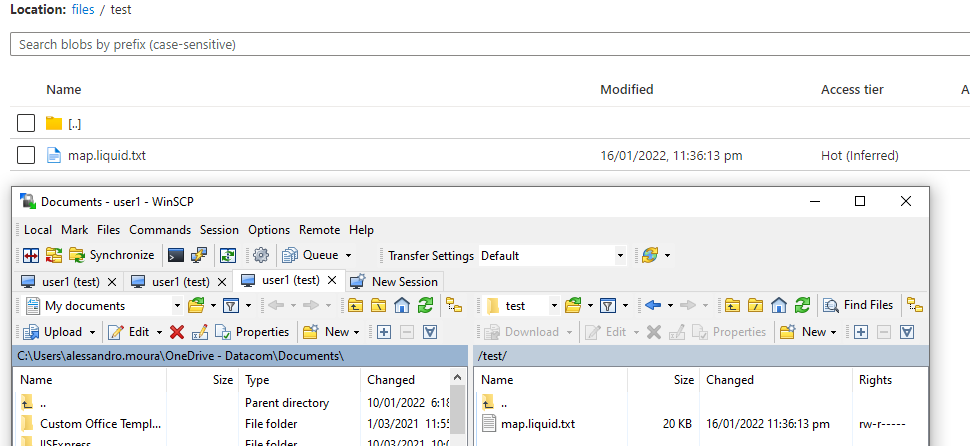Go to remote home directory icon
Viewport: 970px width, 446px height.
(x=779, y=306)
